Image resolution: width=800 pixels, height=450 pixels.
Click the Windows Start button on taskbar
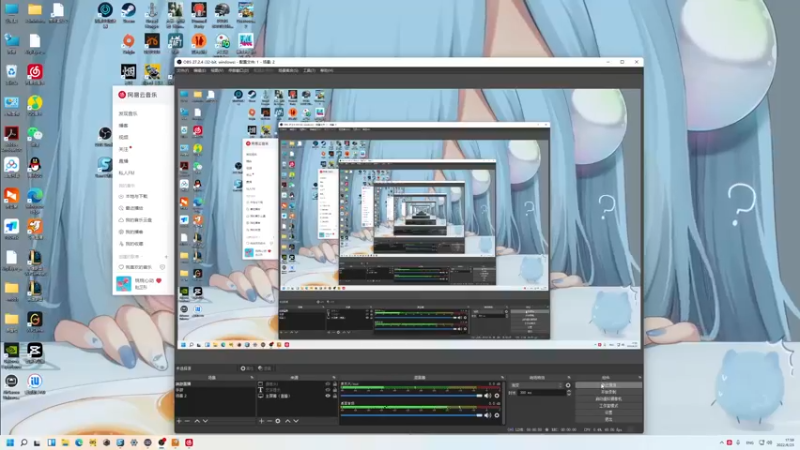[10, 442]
